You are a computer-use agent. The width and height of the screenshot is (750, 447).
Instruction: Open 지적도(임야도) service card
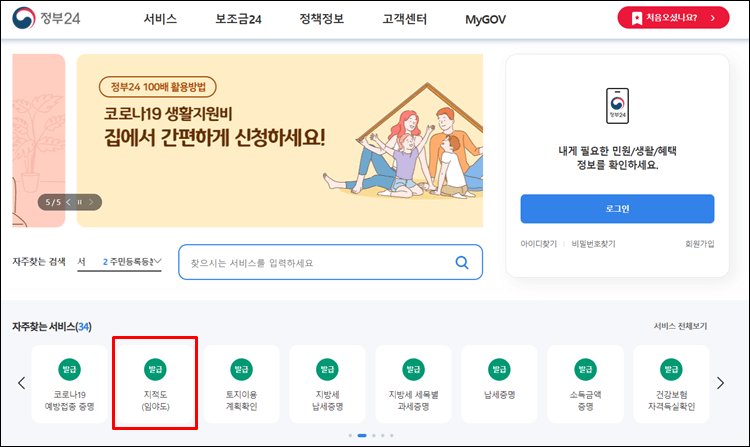pyautogui.click(x=155, y=384)
